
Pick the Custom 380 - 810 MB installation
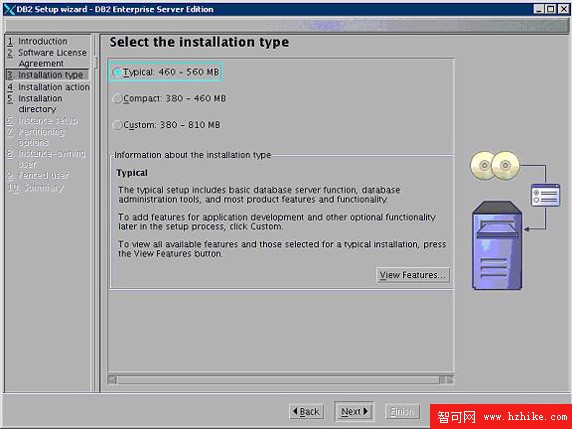[x=167, y=125]
